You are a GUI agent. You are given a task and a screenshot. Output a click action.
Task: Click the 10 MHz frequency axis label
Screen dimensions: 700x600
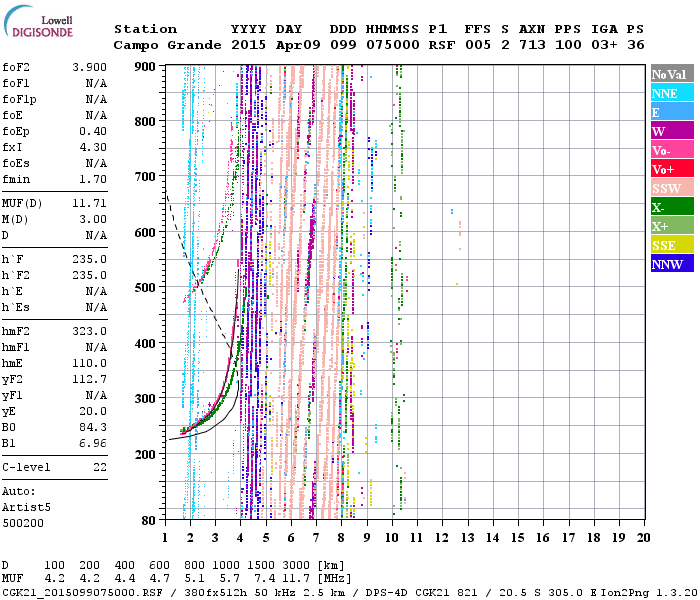[x=392, y=538]
